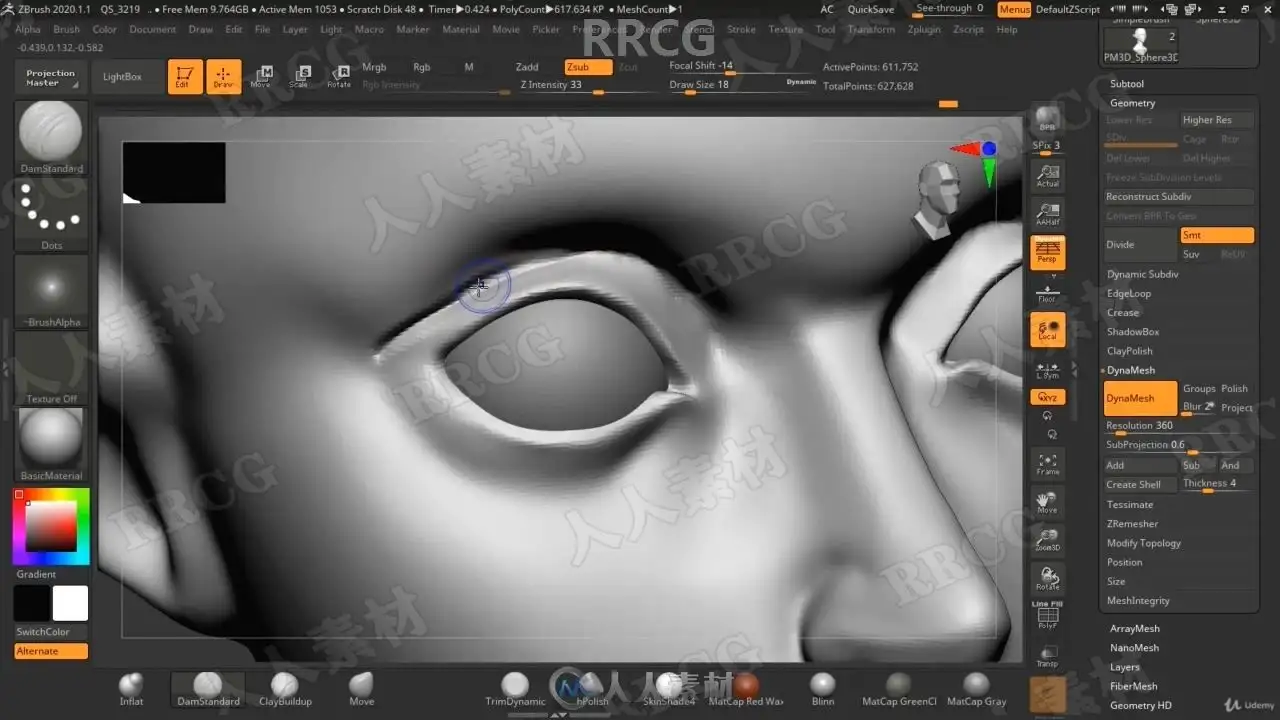
Task: Click the Move view icon on right shelf
Action: pyautogui.click(x=1047, y=502)
